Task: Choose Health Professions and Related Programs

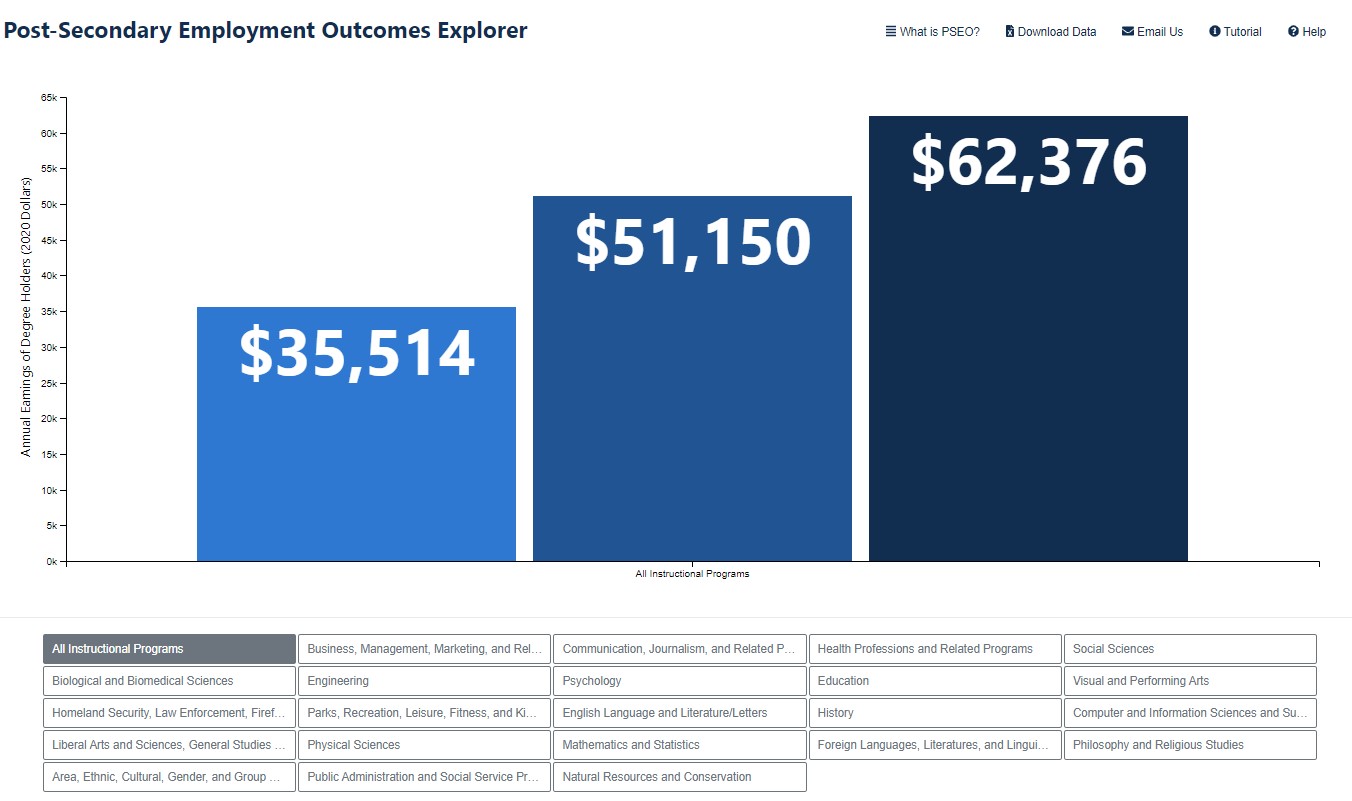Action: point(934,649)
